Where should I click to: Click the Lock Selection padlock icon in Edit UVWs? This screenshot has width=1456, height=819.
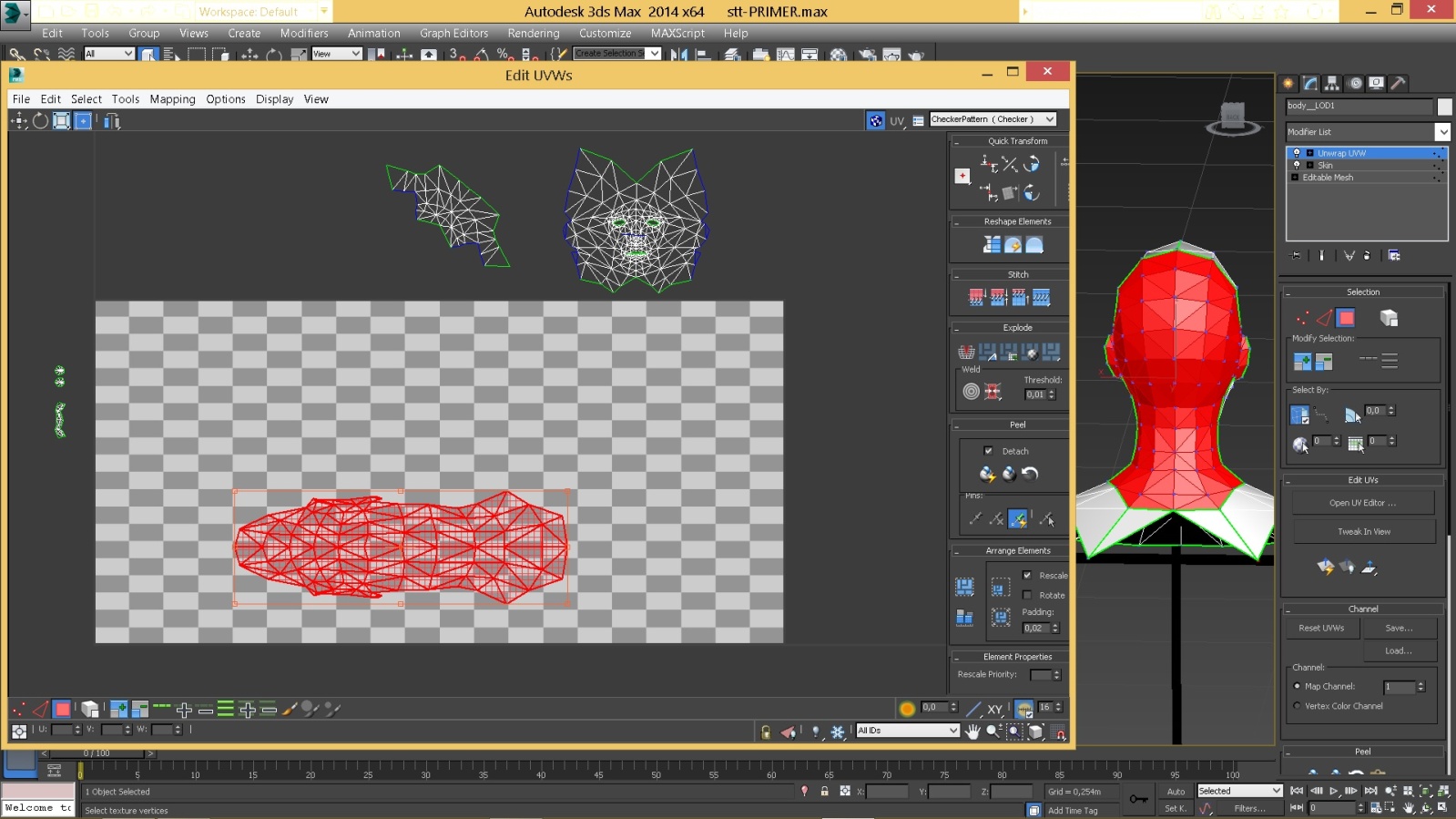pyautogui.click(x=766, y=732)
